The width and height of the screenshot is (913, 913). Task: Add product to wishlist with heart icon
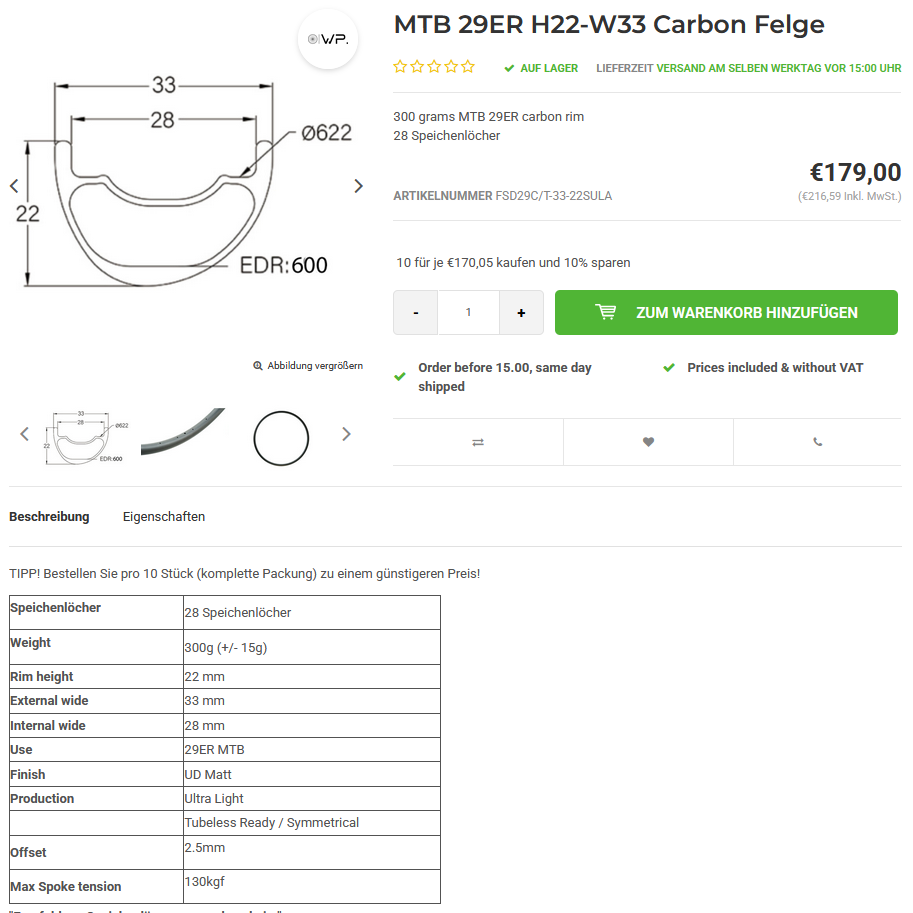pos(648,442)
